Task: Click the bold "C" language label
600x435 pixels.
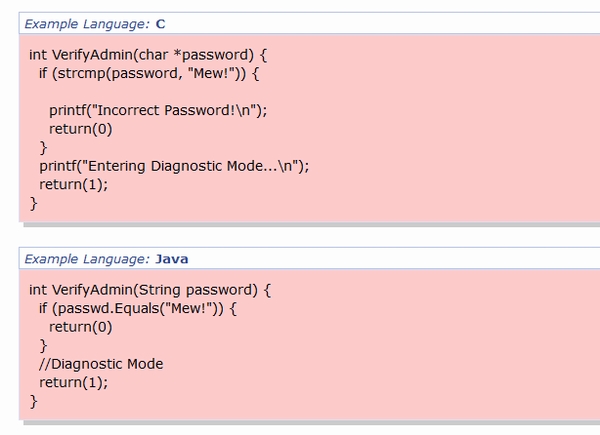Action: click(x=161, y=23)
